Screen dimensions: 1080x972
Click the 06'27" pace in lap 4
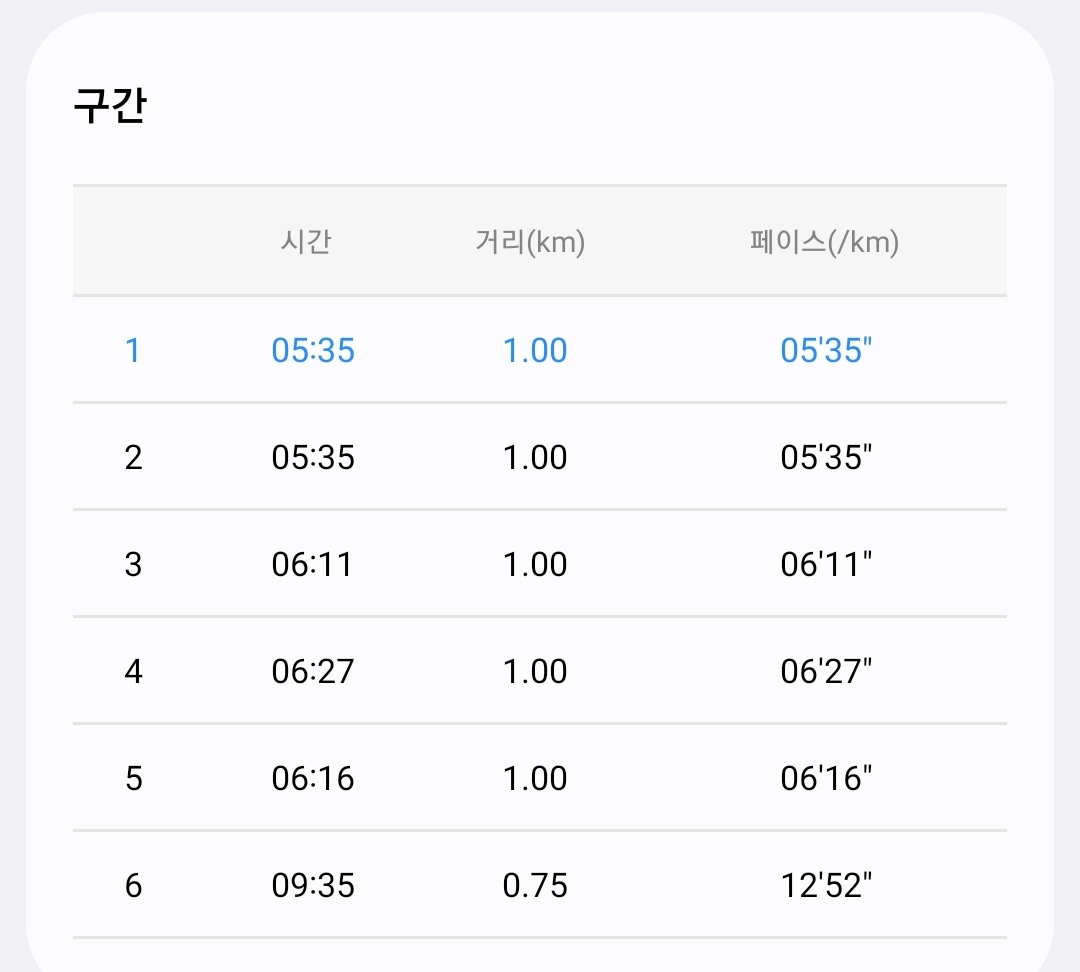coord(826,672)
